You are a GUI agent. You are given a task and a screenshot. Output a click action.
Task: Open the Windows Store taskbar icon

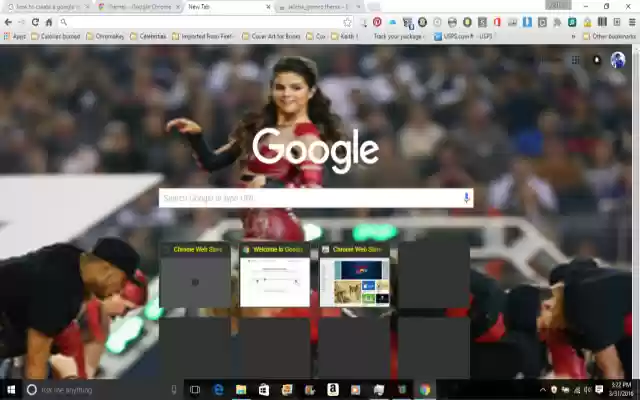[x=264, y=390]
